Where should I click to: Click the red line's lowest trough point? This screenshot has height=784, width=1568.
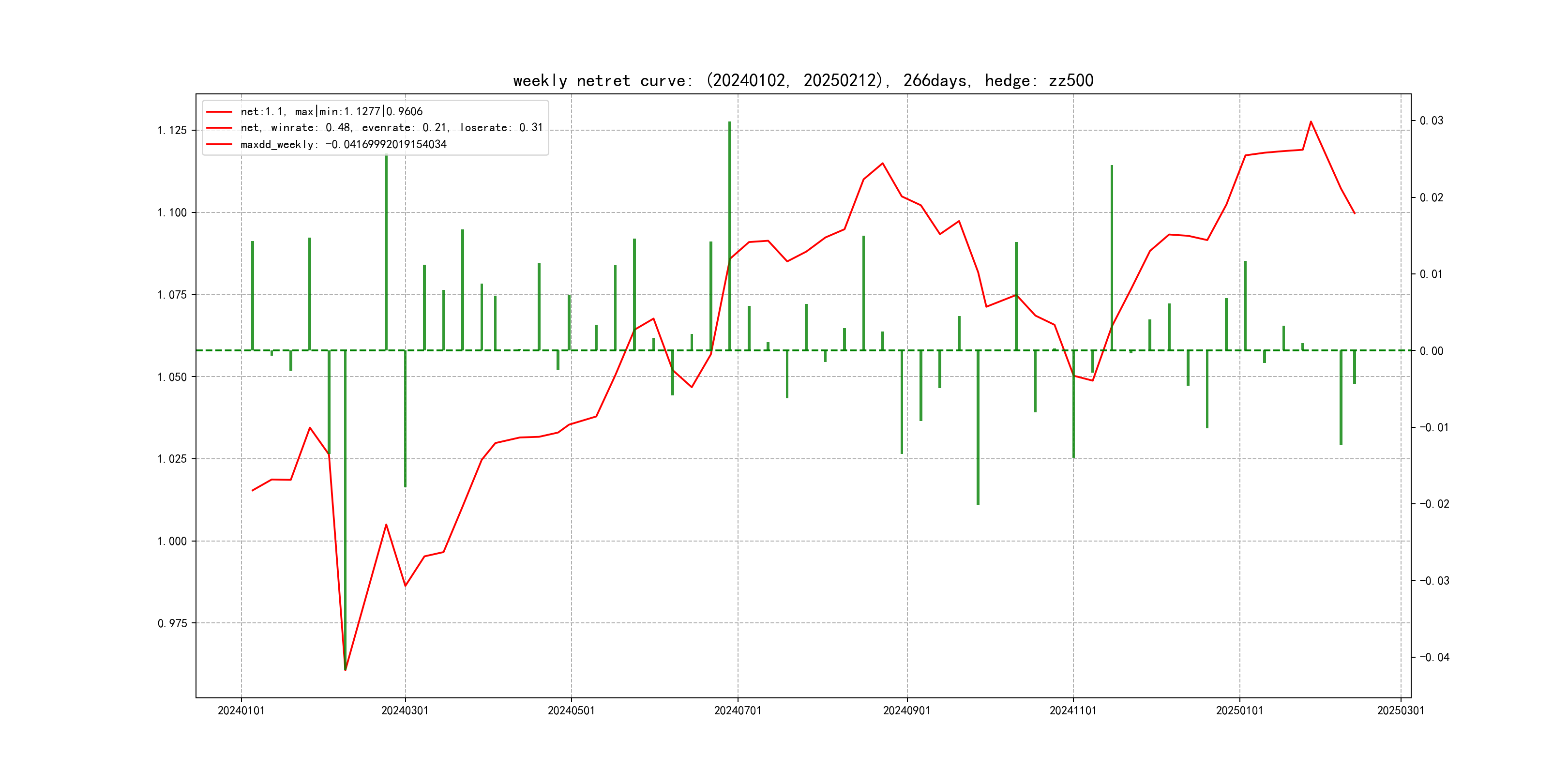click(345, 670)
